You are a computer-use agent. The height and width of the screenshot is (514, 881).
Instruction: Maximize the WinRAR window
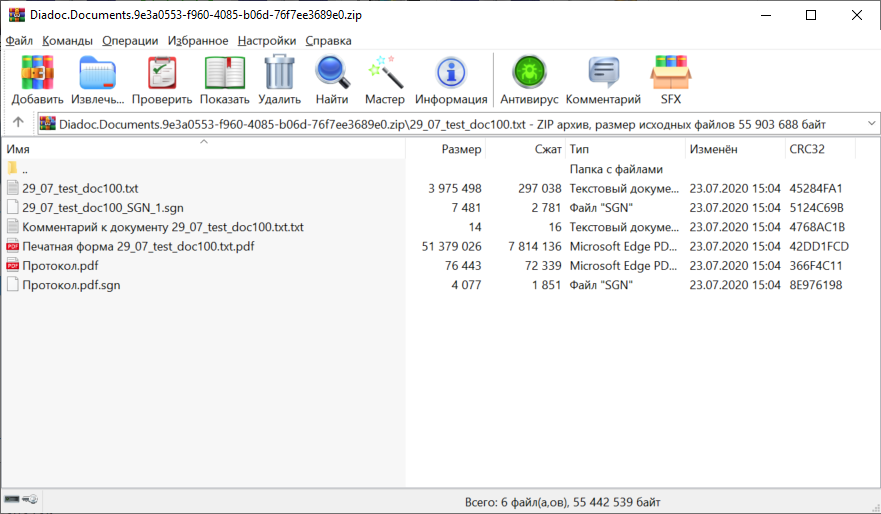click(x=811, y=15)
